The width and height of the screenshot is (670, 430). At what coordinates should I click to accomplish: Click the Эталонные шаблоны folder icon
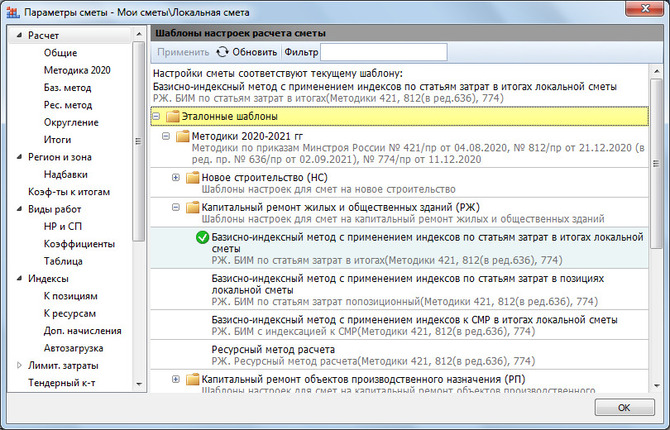pyautogui.click(x=173, y=116)
